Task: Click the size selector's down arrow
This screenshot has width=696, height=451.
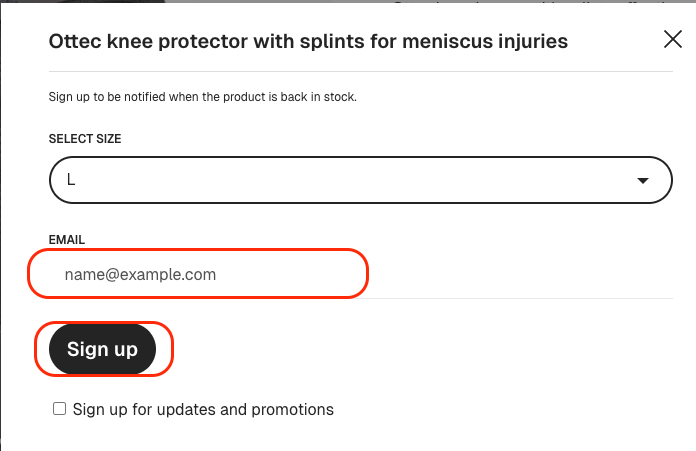Action: (642, 181)
